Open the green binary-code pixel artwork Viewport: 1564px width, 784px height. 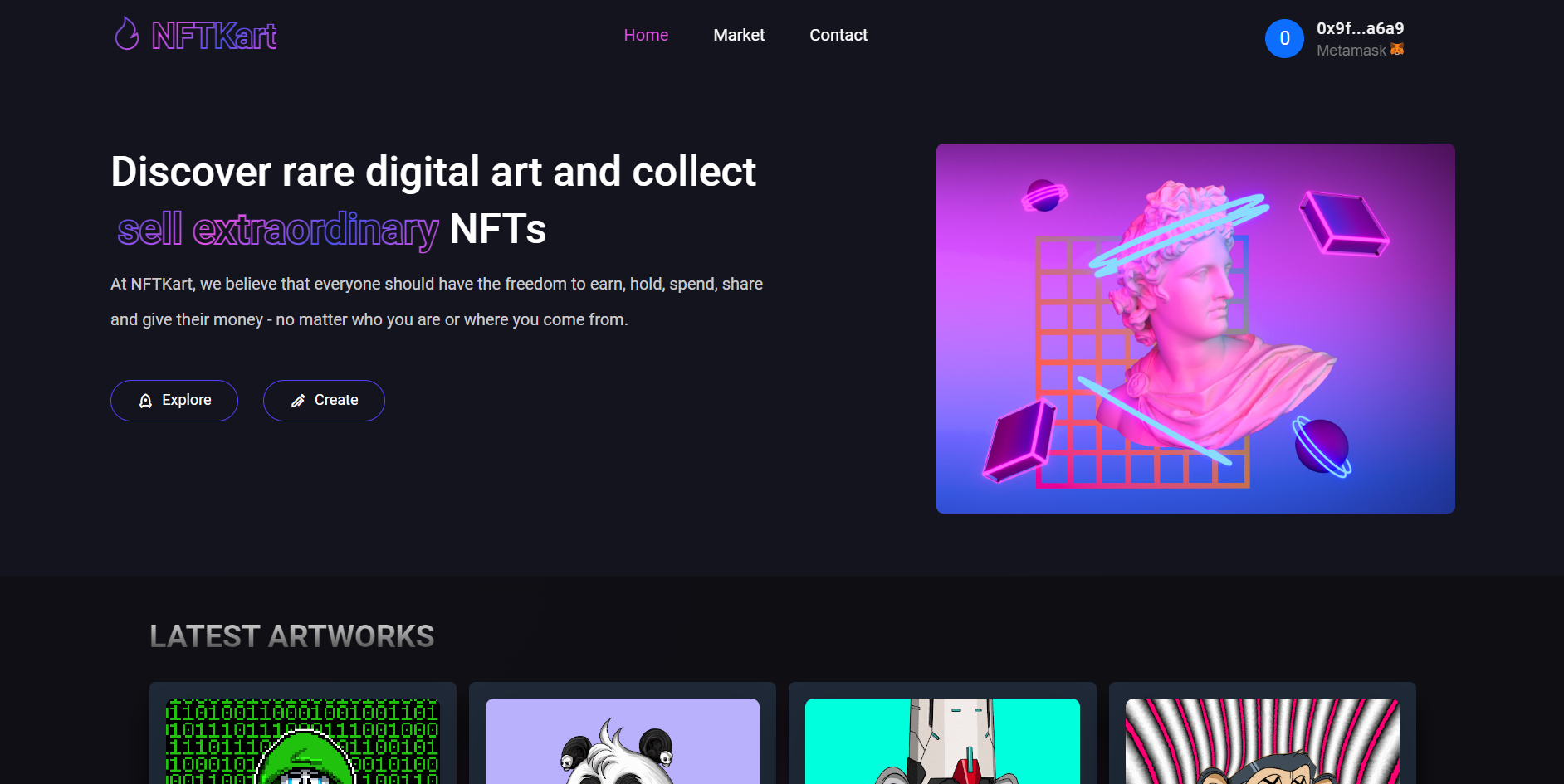coord(302,741)
